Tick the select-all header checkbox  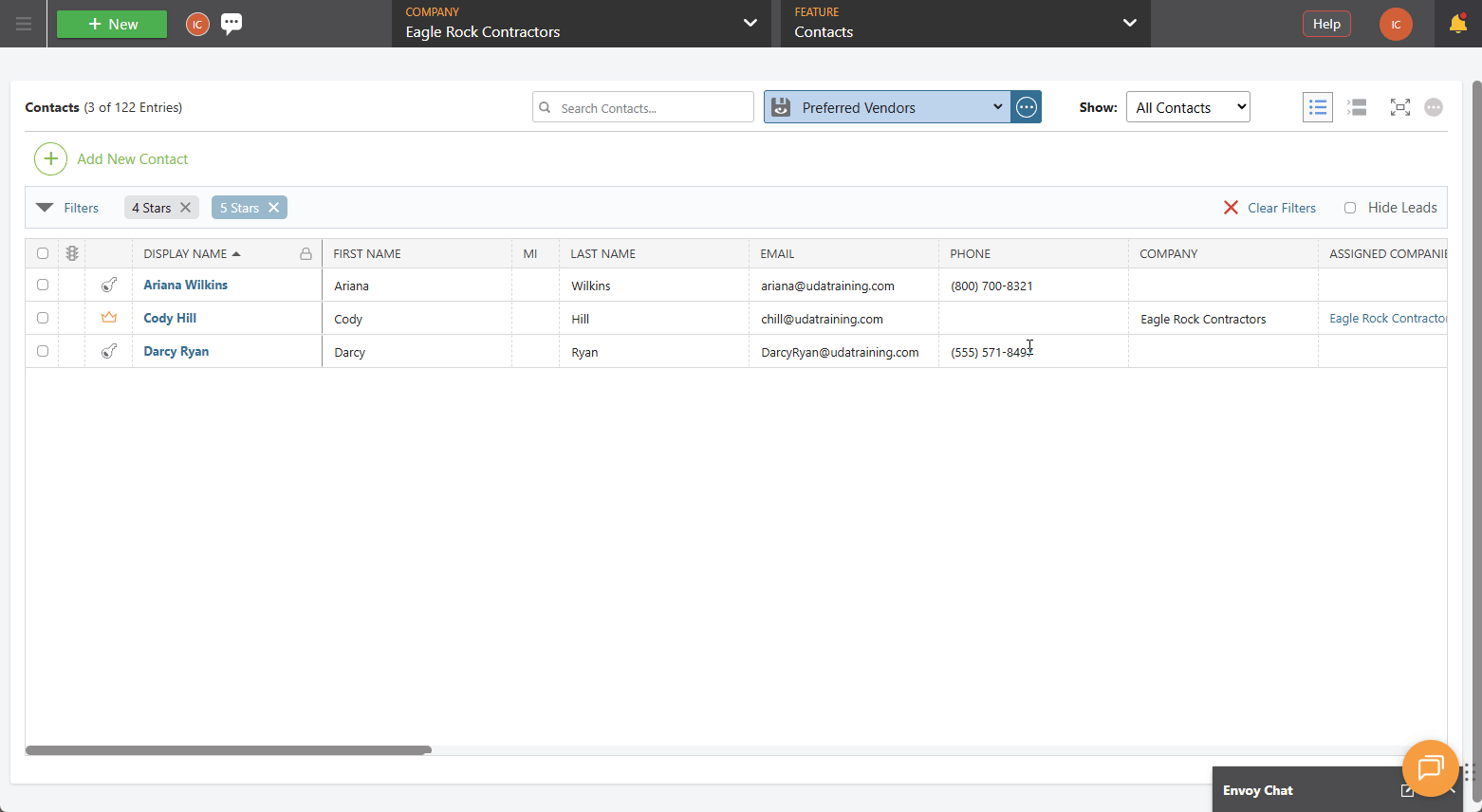(43, 253)
